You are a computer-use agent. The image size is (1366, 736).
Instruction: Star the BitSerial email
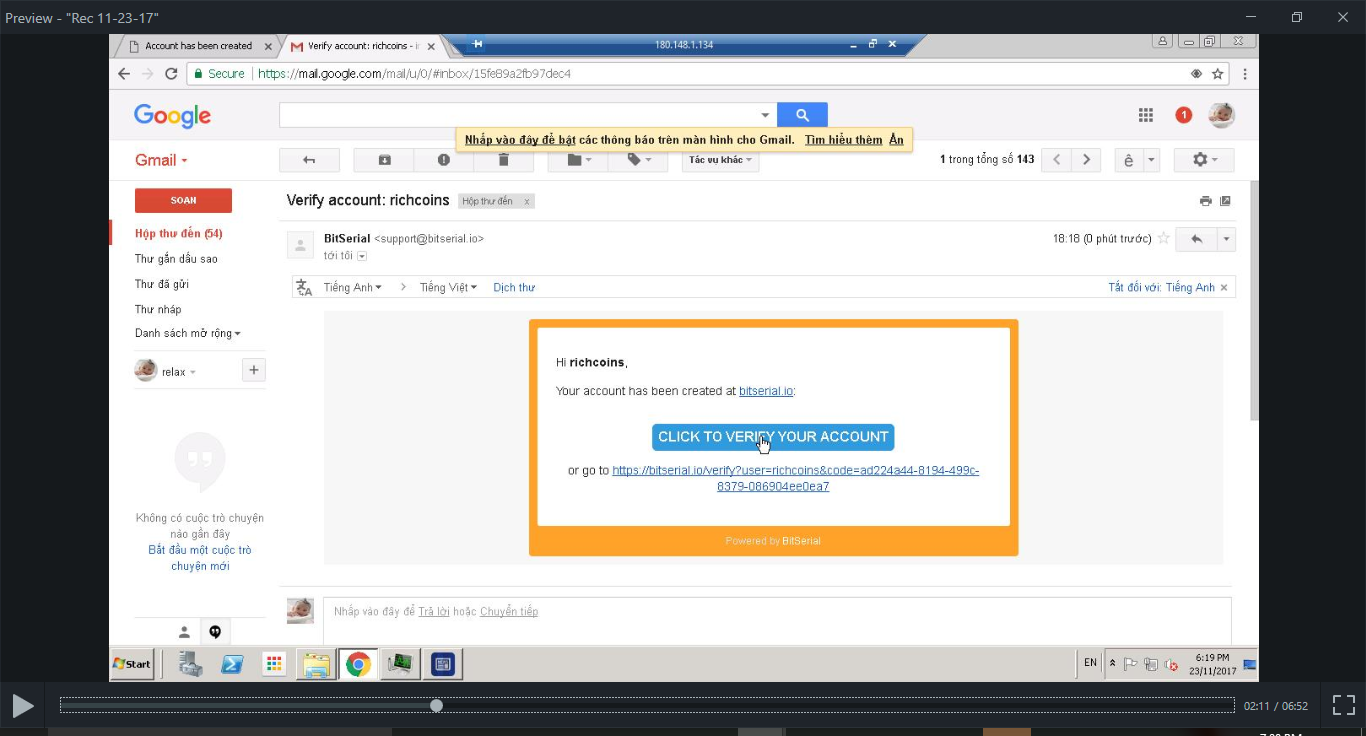[1163, 239]
